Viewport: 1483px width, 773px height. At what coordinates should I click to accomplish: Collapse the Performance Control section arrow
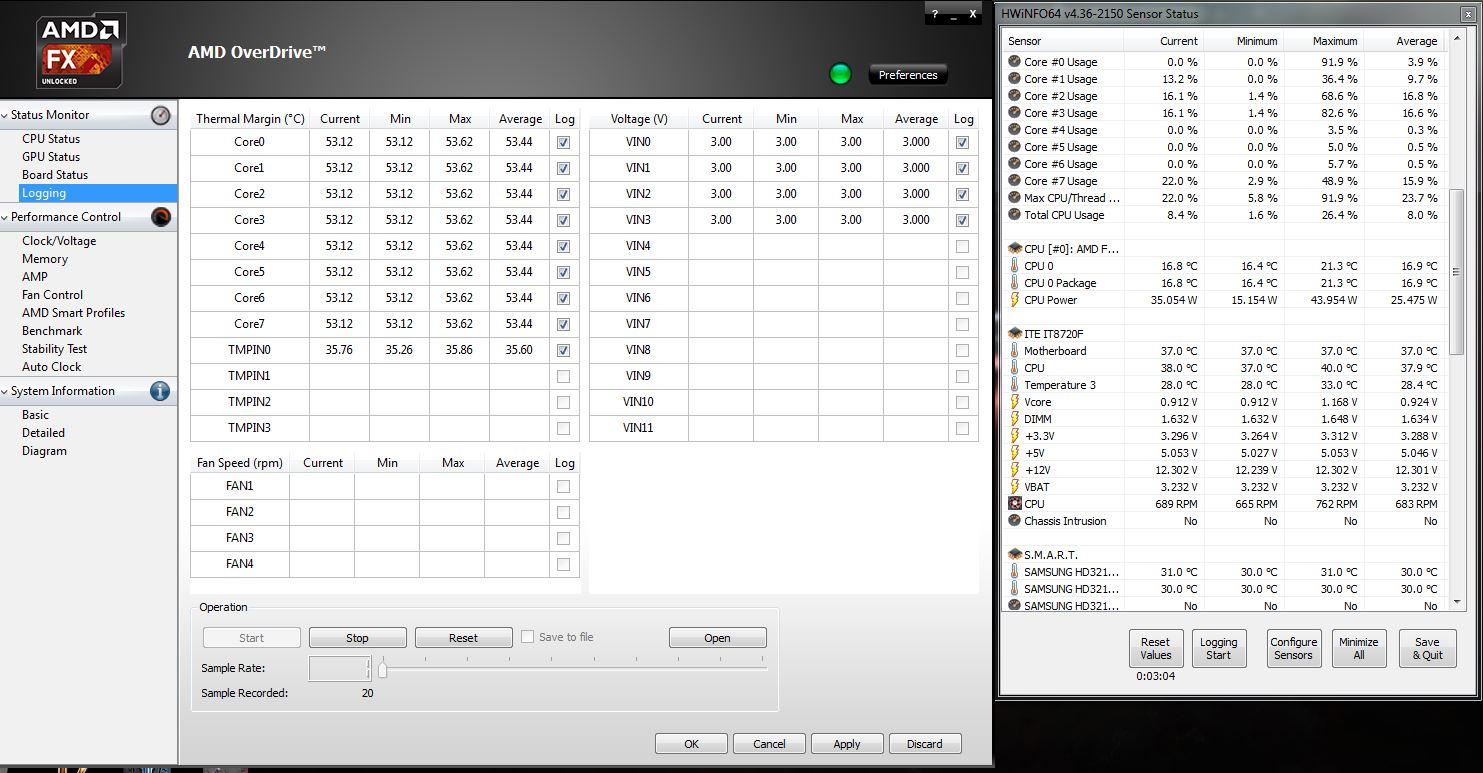4,217
